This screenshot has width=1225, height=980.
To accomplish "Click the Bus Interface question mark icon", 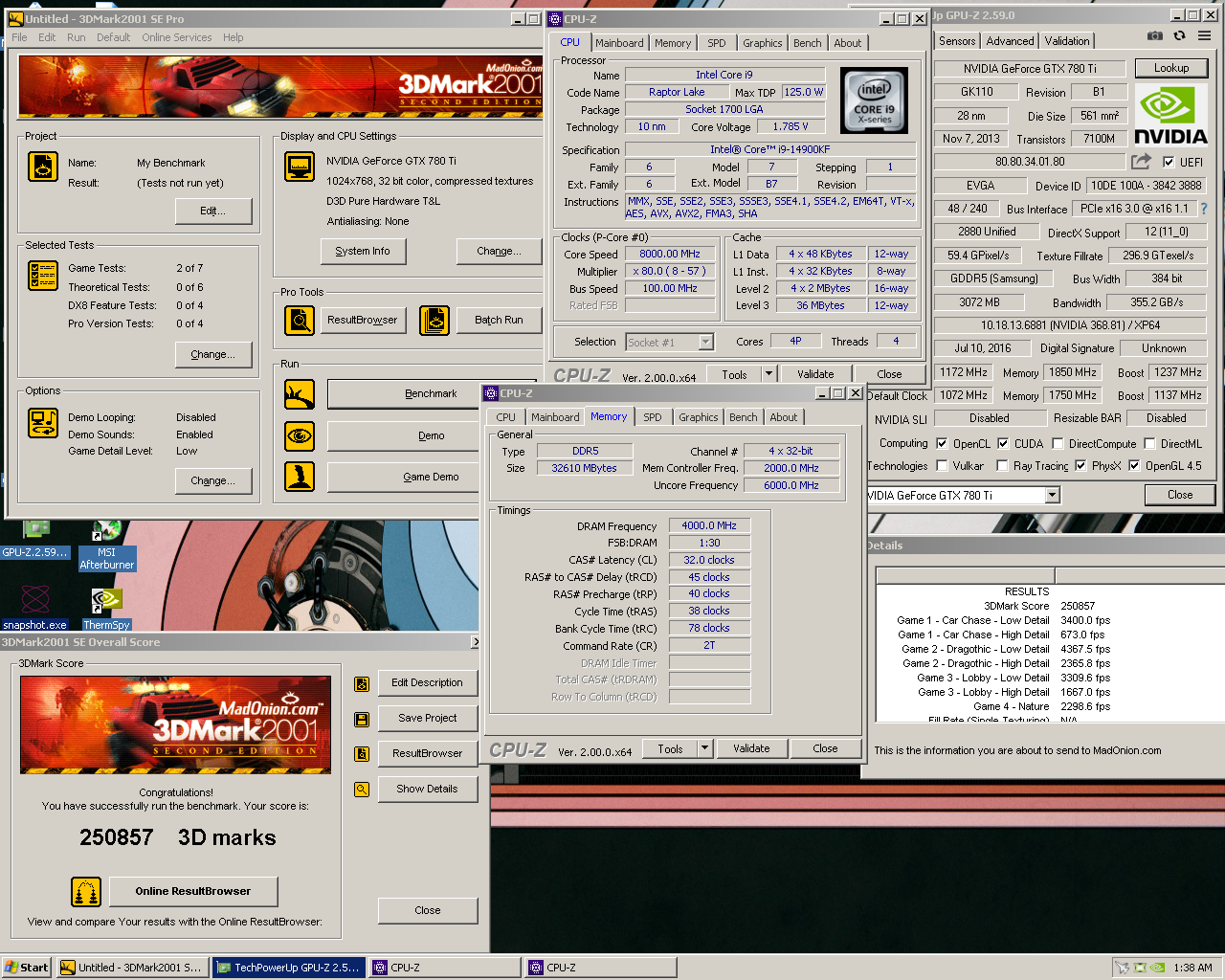I will pyautogui.click(x=1203, y=209).
